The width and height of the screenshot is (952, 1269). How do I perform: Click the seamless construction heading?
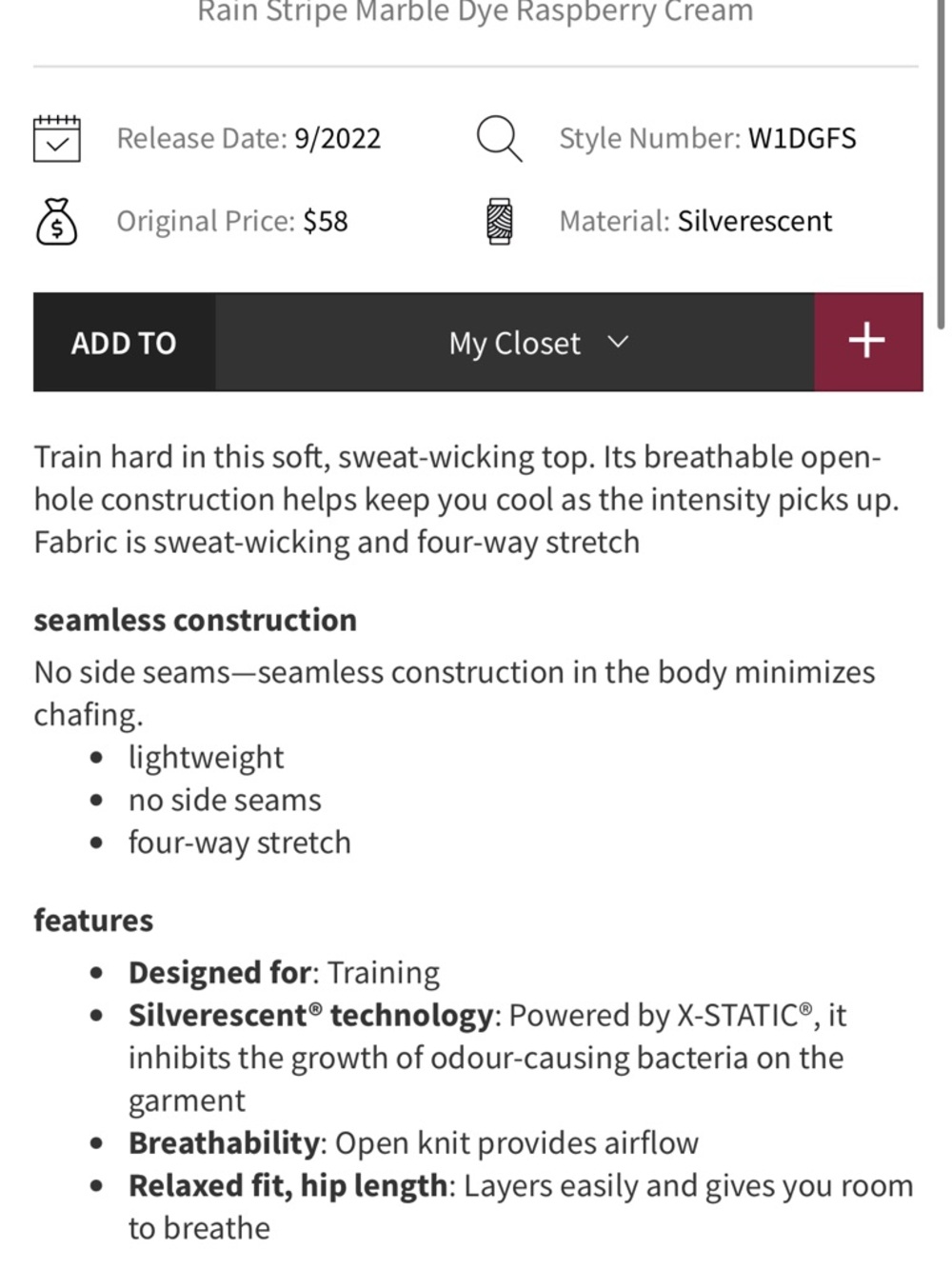pyautogui.click(x=195, y=620)
